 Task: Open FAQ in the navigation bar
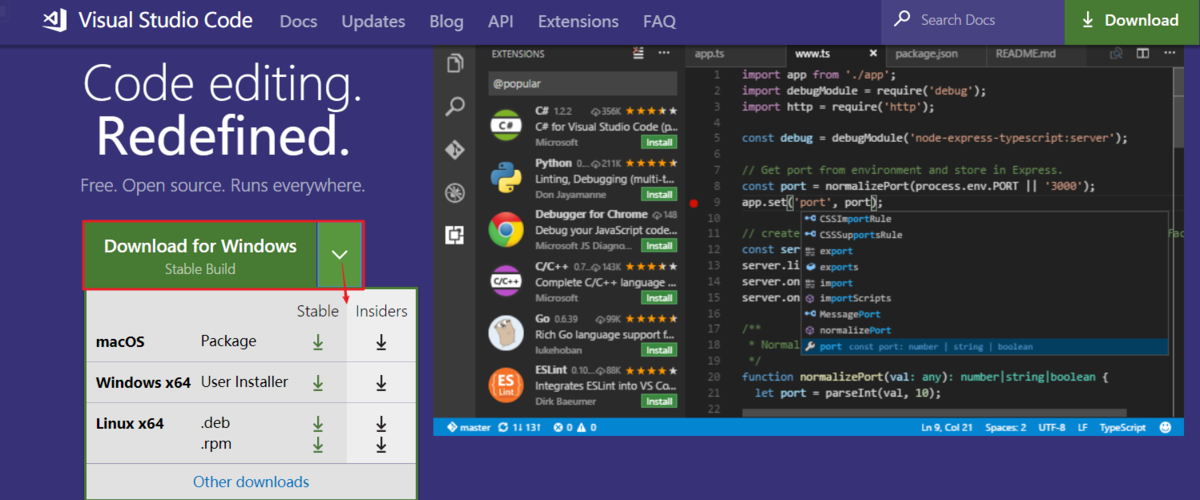[x=660, y=21]
